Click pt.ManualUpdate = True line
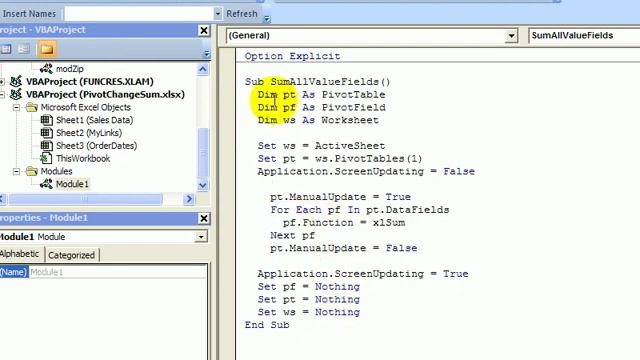The width and height of the screenshot is (640, 360). pos(340,197)
